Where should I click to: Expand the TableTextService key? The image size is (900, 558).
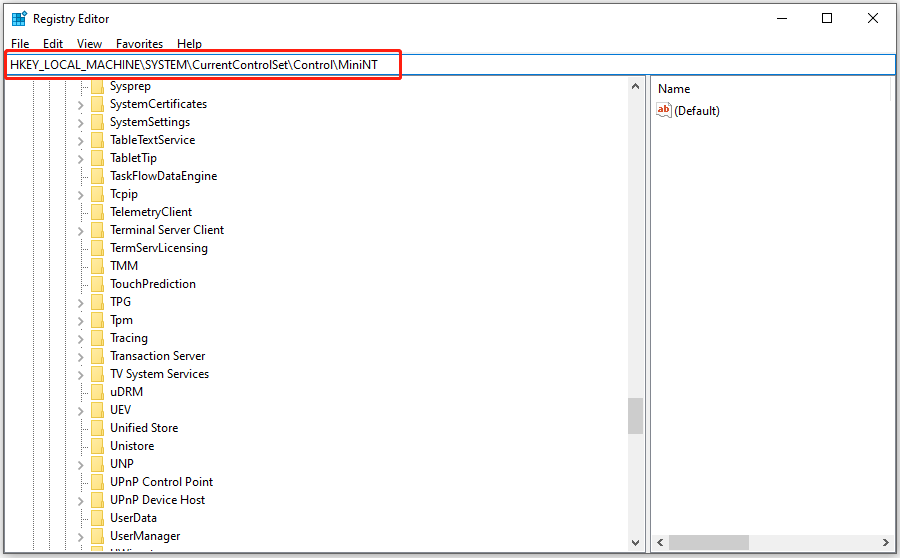coord(80,141)
